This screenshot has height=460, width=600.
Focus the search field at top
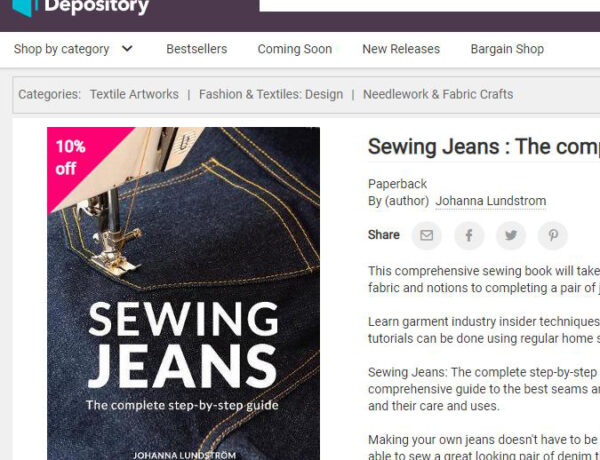429,5
